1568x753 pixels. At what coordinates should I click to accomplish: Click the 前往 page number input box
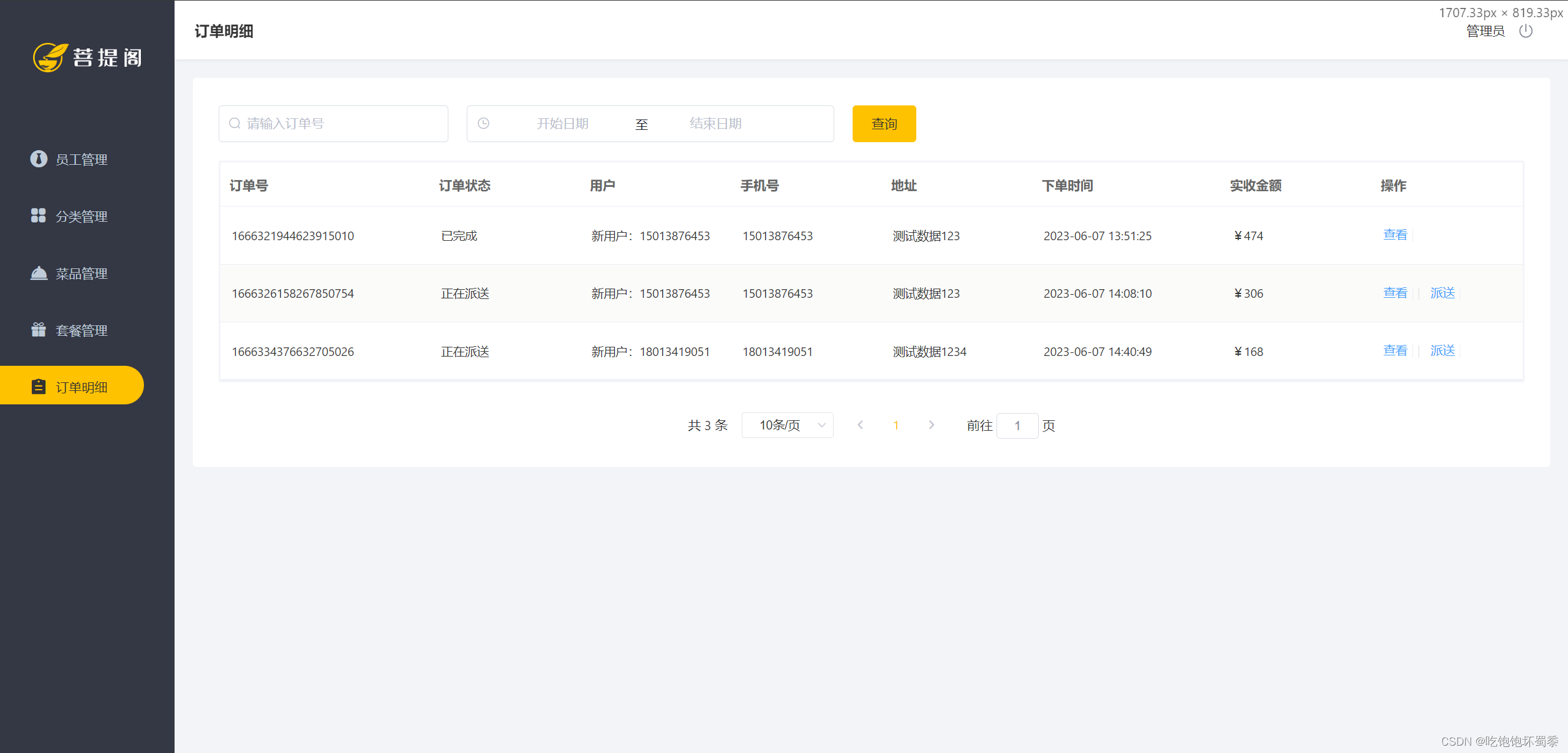coord(1017,426)
